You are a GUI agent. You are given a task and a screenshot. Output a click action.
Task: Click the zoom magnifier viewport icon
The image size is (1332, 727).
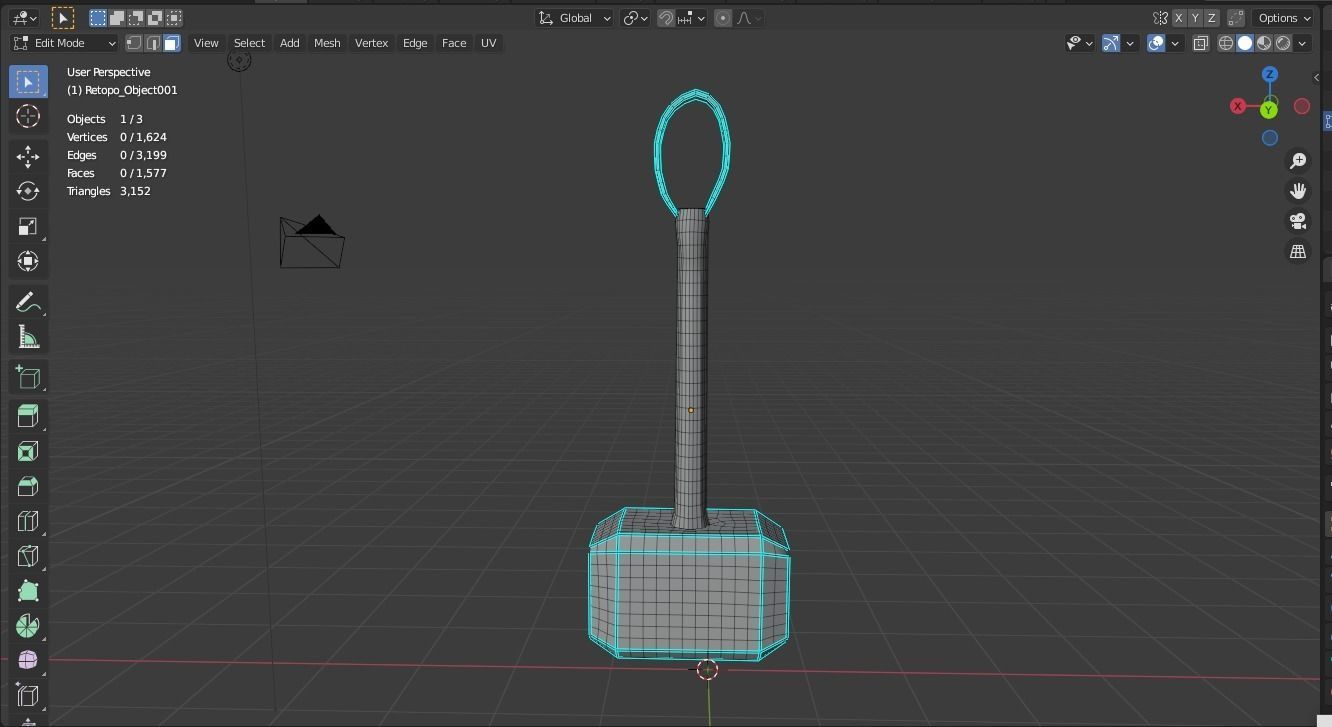click(x=1298, y=161)
